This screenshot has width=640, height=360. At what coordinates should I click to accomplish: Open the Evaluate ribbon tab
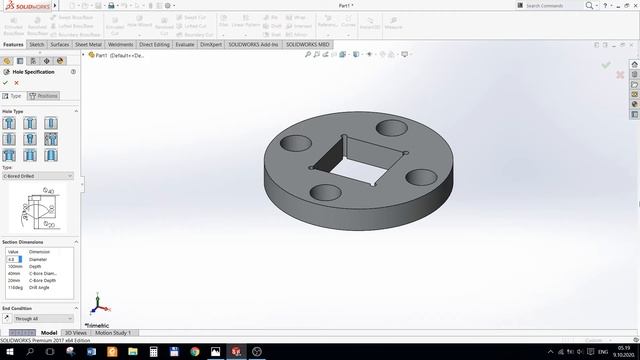coord(184,44)
